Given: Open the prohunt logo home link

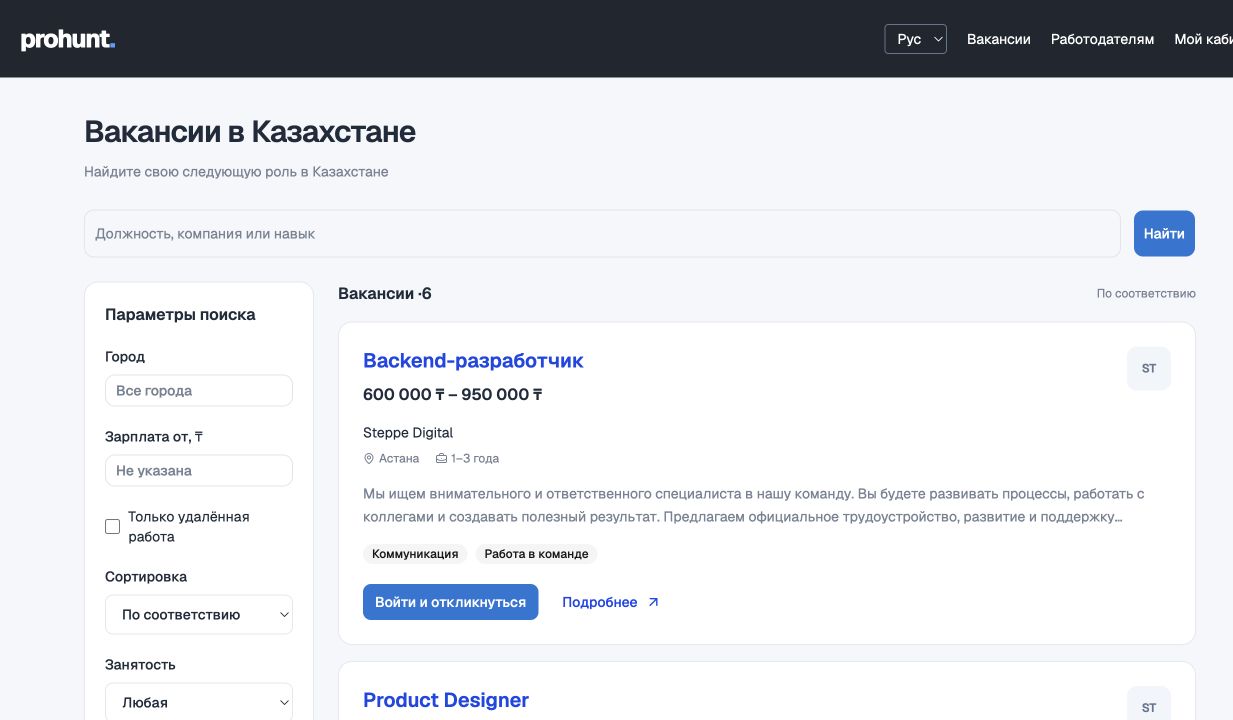Looking at the screenshot, I should click(x=68, y=40).
